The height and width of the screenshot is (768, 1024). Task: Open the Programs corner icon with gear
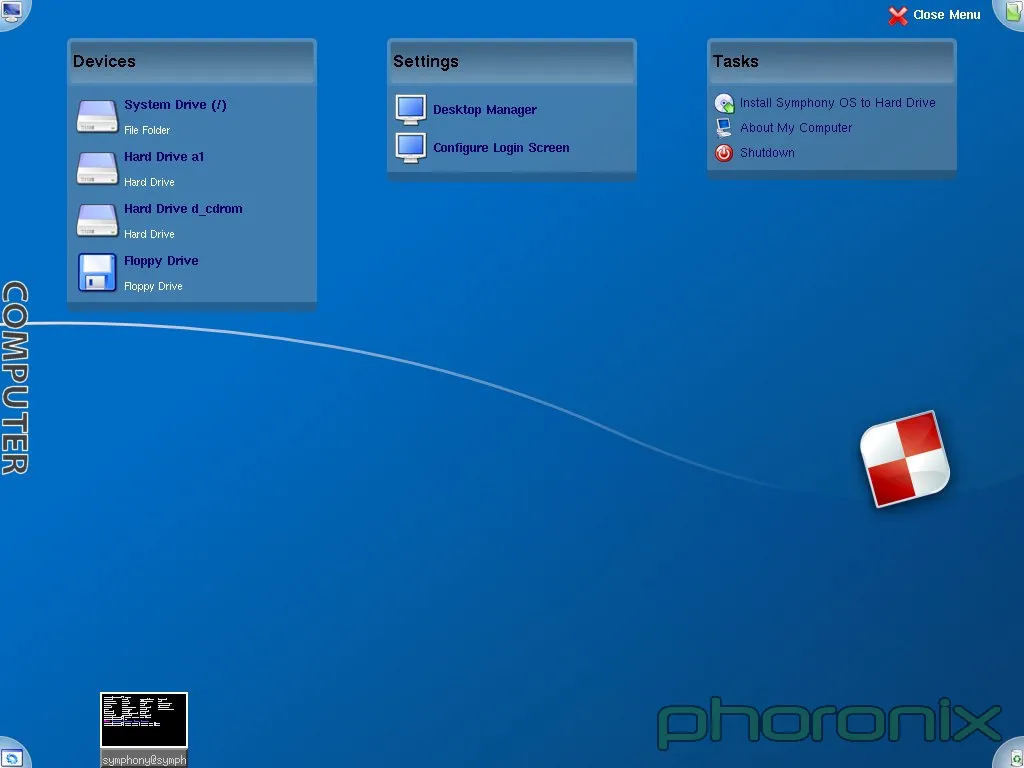tap(12, 756)
